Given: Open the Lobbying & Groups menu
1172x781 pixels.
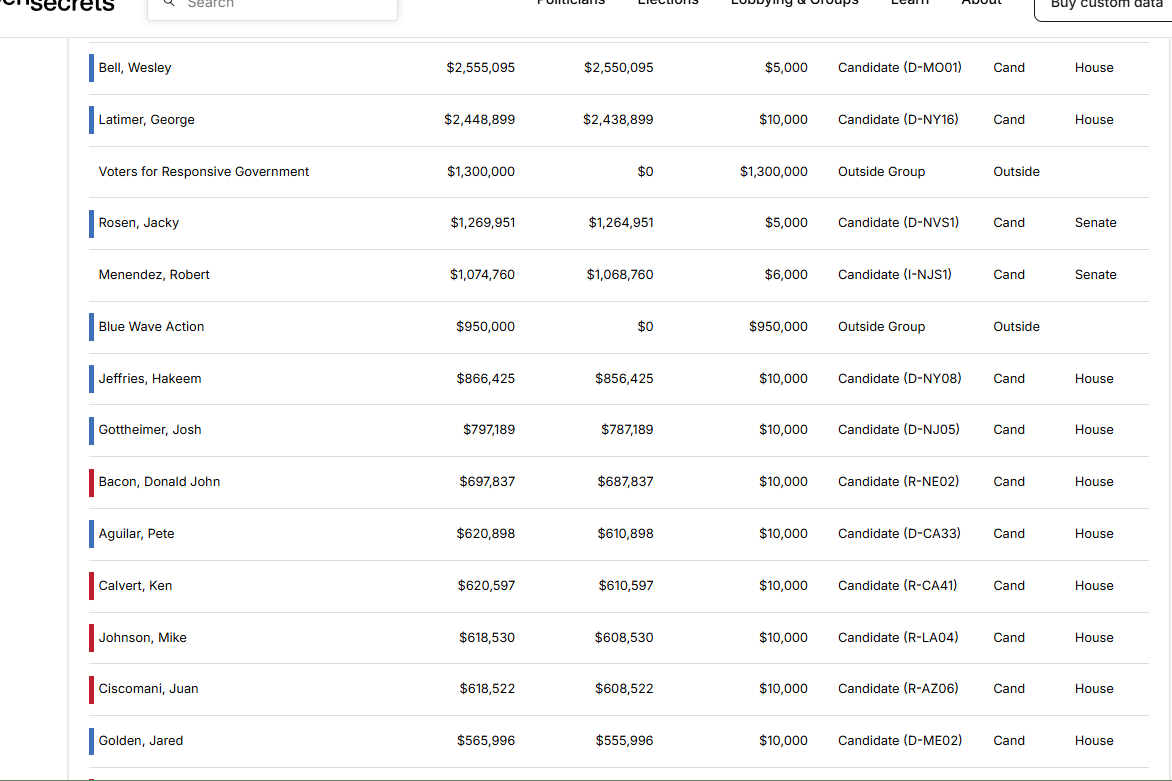Looking at the screenshot, I should click(x=794, y=4).
